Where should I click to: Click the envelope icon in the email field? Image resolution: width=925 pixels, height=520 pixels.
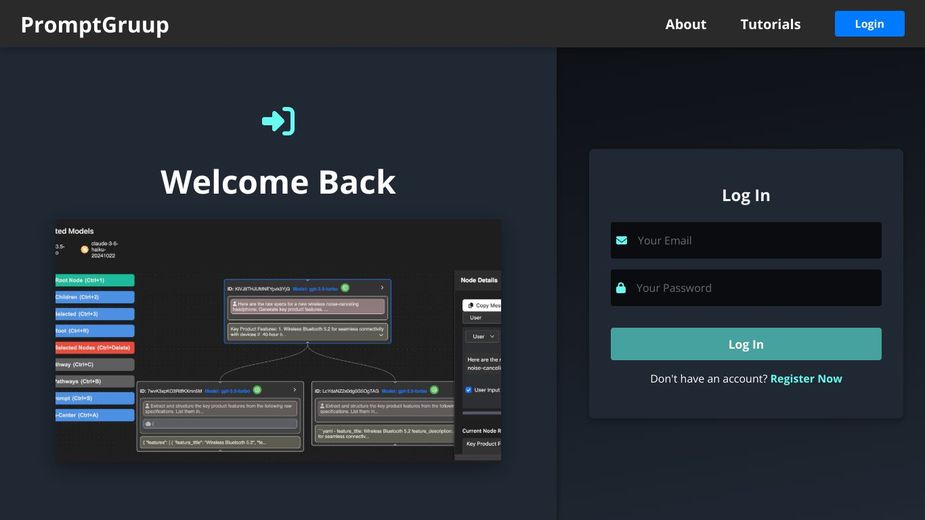pos(621,240)
